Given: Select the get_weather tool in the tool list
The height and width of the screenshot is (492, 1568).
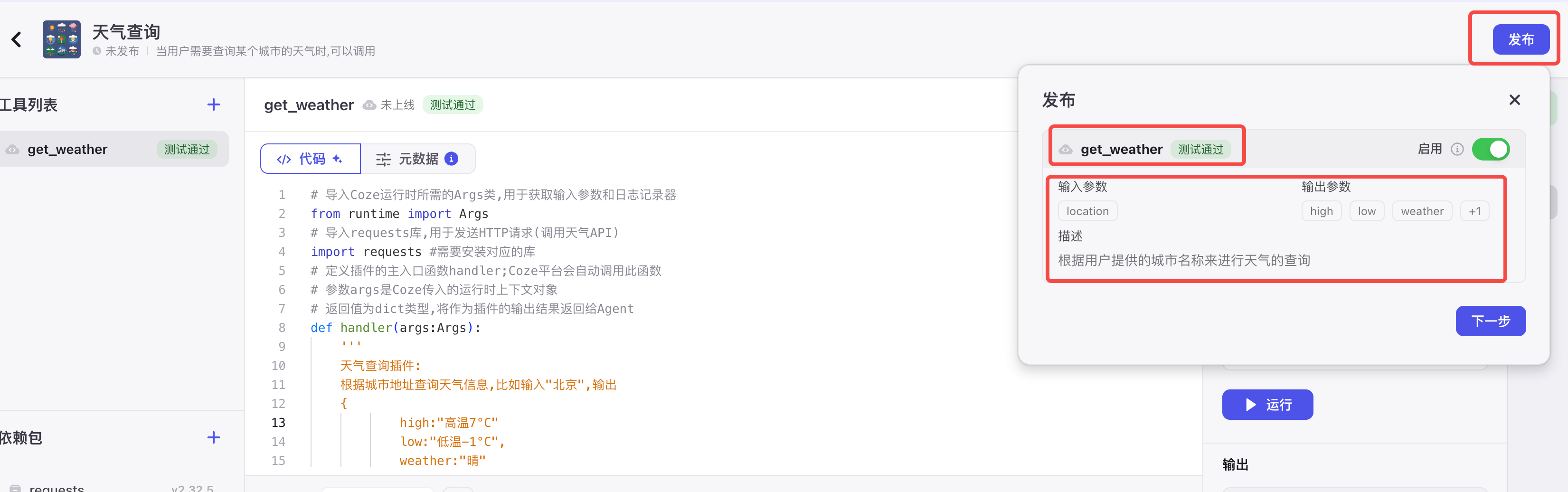Looking at the screenshot, I should coord(67,149).
